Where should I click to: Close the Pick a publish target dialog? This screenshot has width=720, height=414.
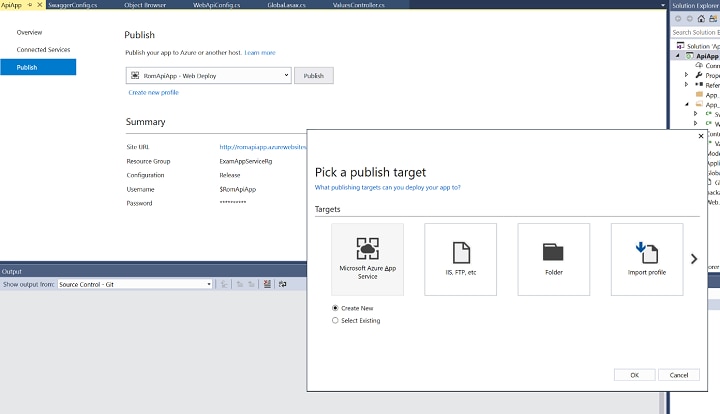(701, 136)
